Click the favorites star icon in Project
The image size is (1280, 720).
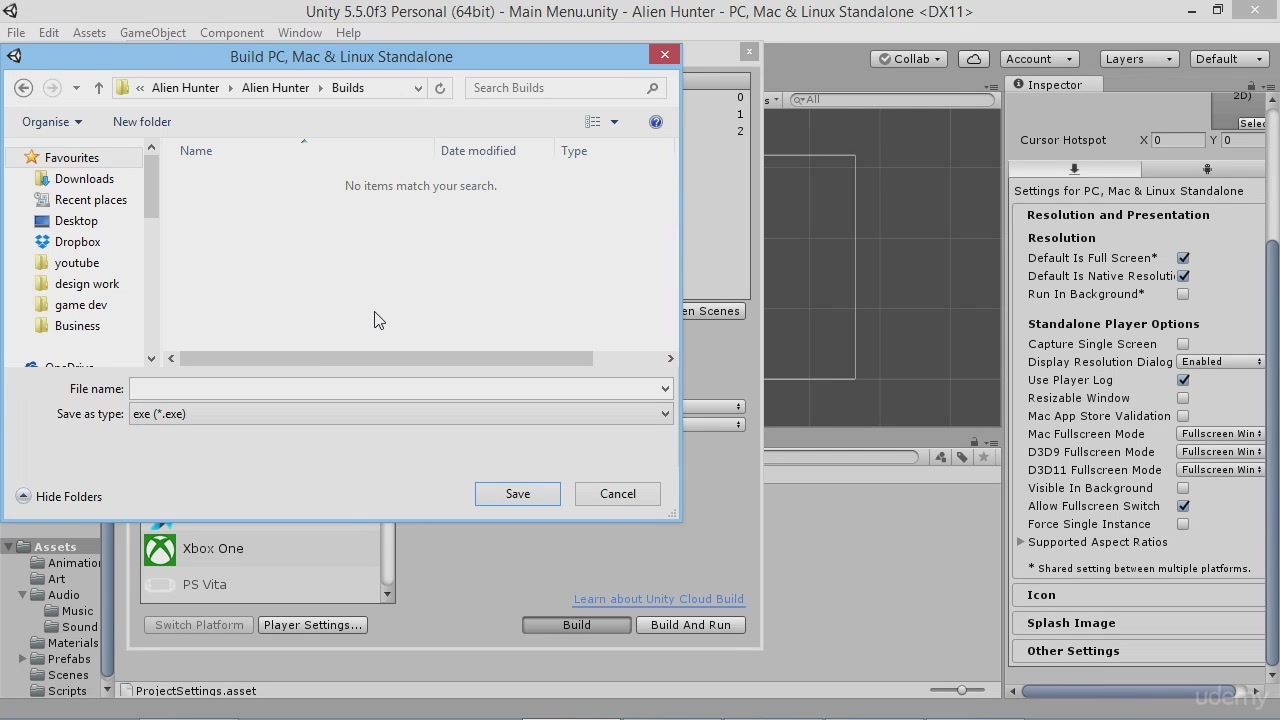[984, 457]
